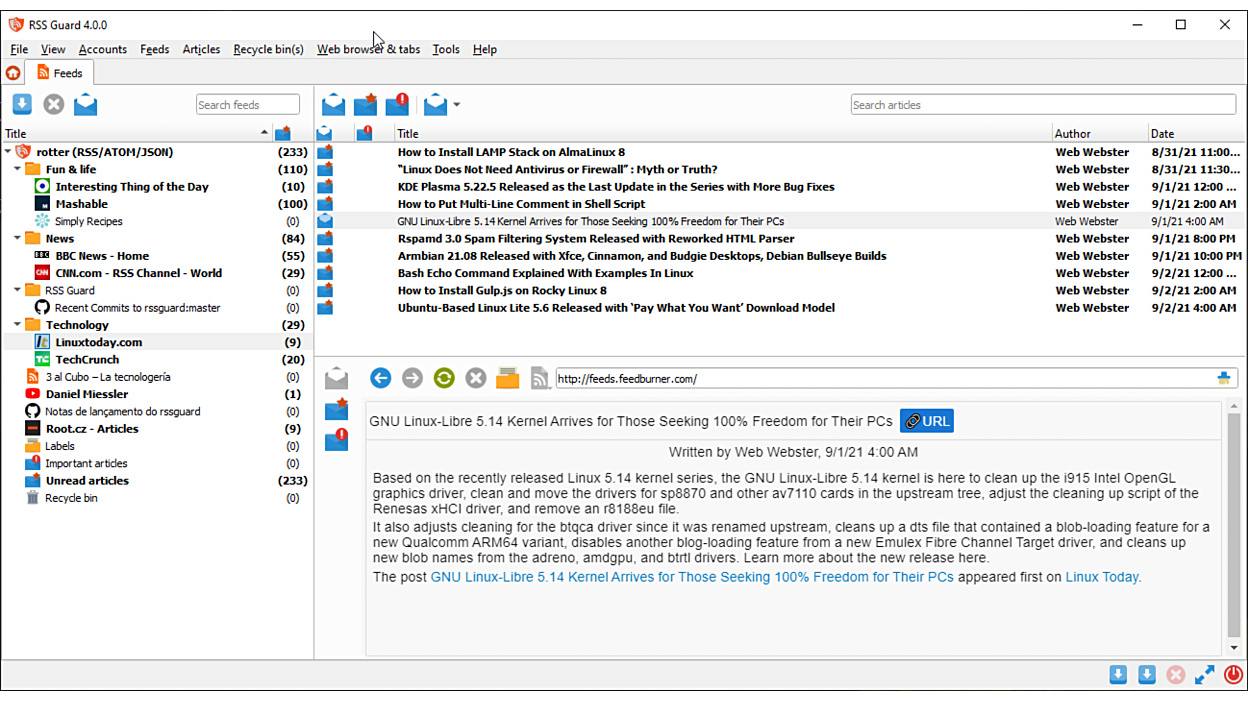Toggle read state of LAMP Stack article
The image size is (1248, 702).
tap(325, 153)
